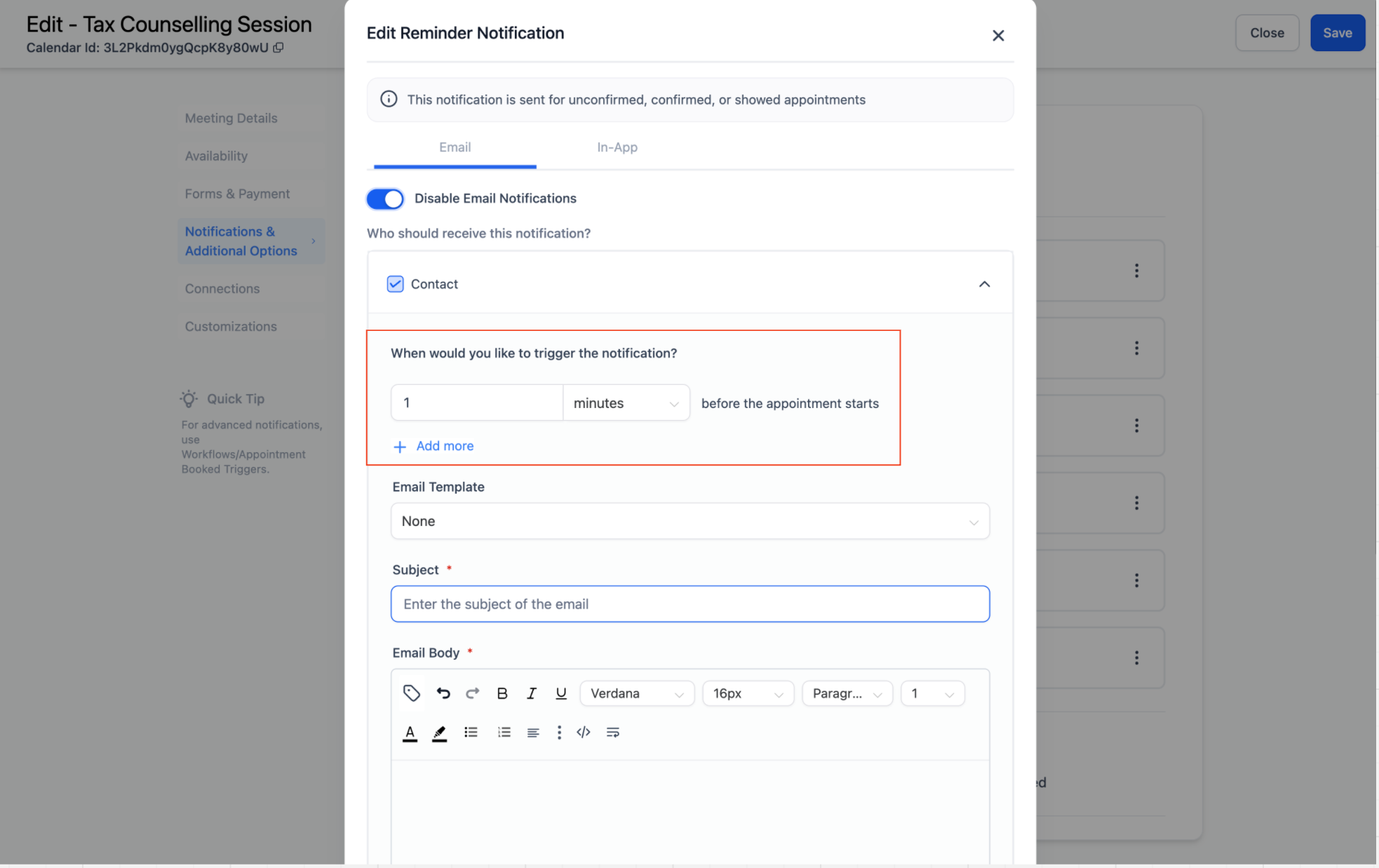This screenshot has width=1379, height=868.
Task: Expand the Email Template dropdown
Action: click(x=689, y=522)
